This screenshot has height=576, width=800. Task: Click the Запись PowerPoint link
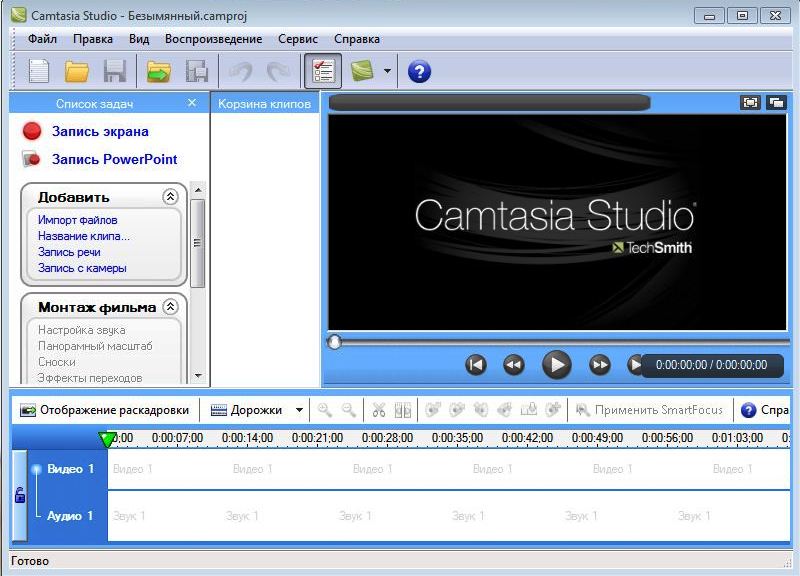114,159
